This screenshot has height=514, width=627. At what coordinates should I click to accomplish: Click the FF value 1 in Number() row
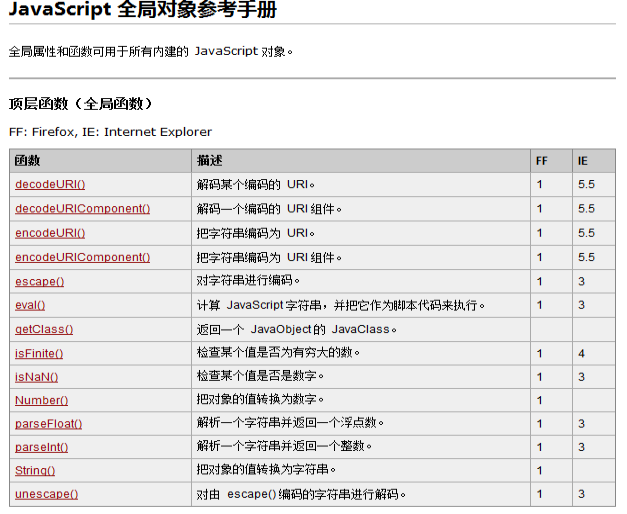(x=539, y=400)
